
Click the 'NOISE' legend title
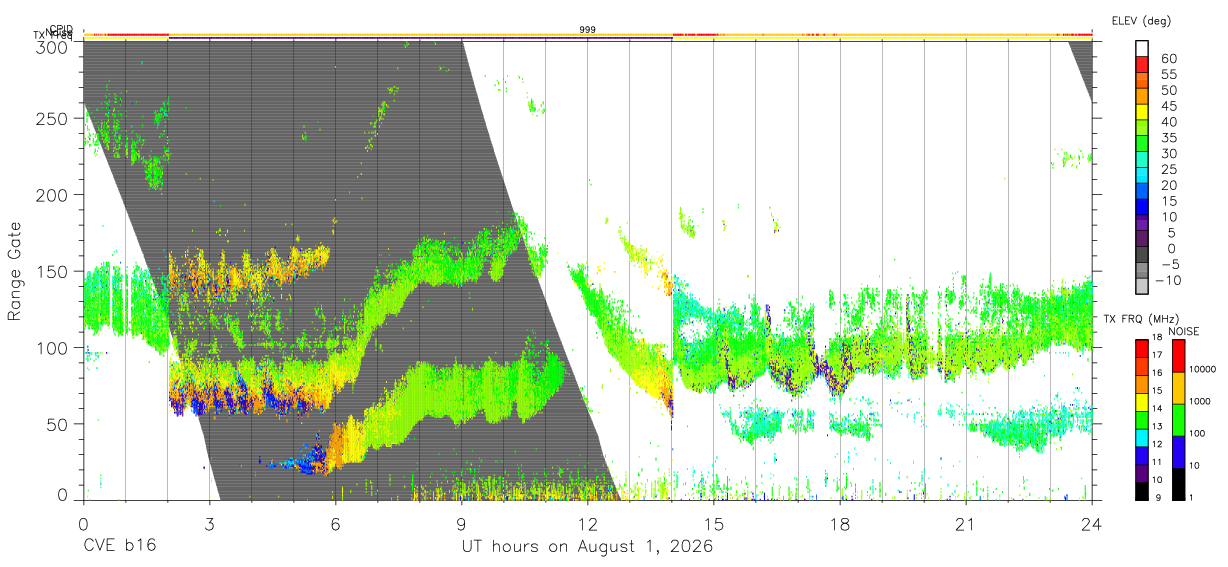point(1184,331)
